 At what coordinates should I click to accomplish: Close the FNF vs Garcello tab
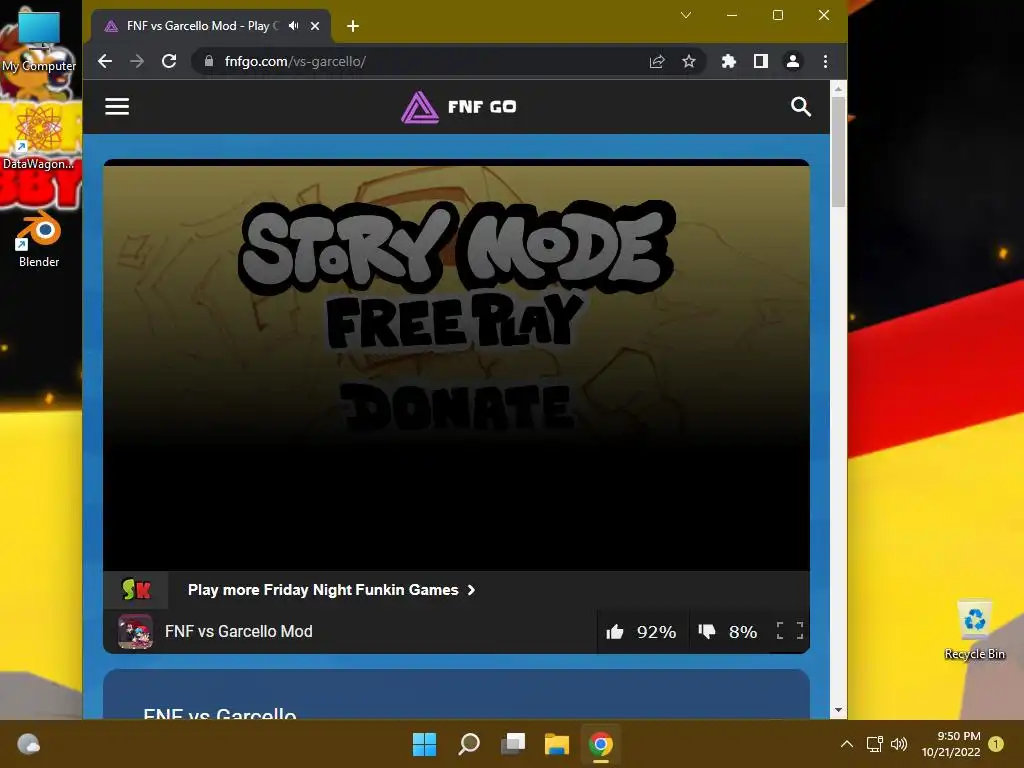(x=315, y=26)
